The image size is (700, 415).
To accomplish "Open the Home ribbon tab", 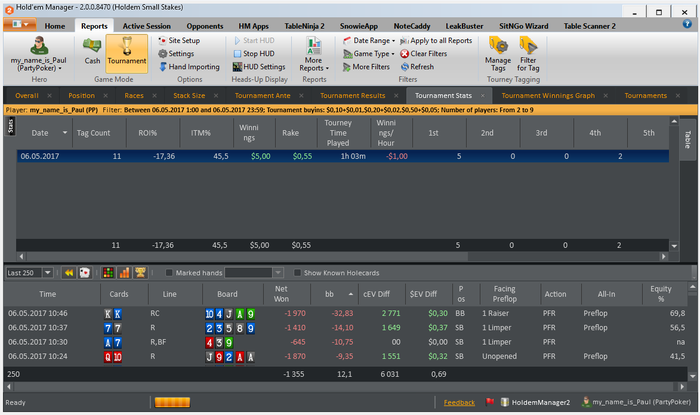I will click(54, 26).
